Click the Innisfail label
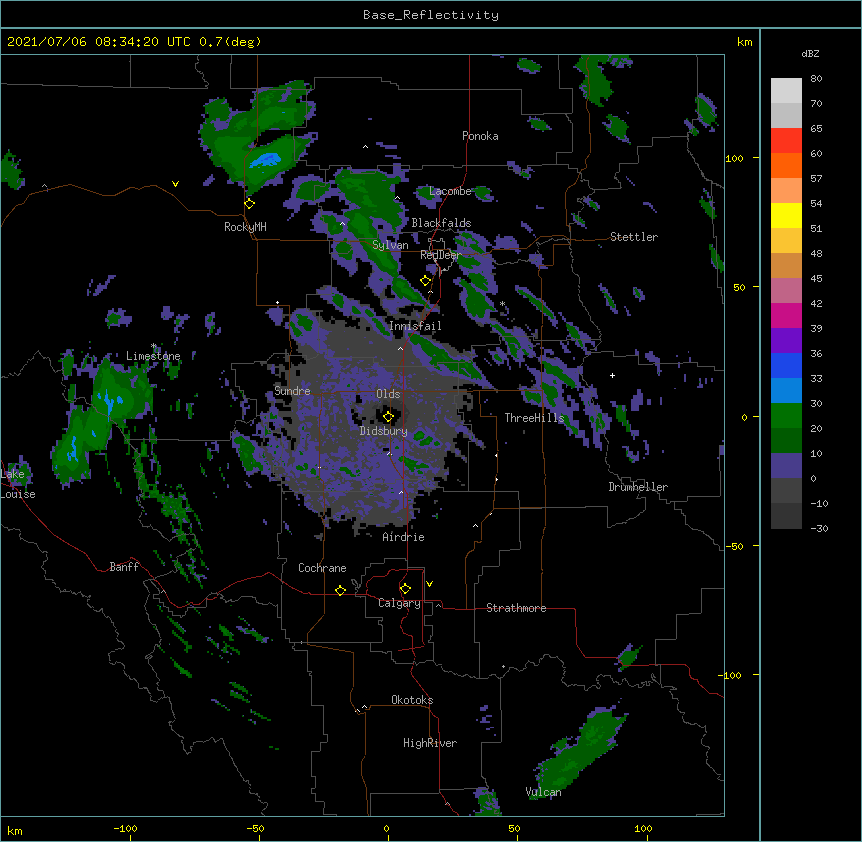The height and width of the screenshot is (842, 862). (x=415, y=326)
